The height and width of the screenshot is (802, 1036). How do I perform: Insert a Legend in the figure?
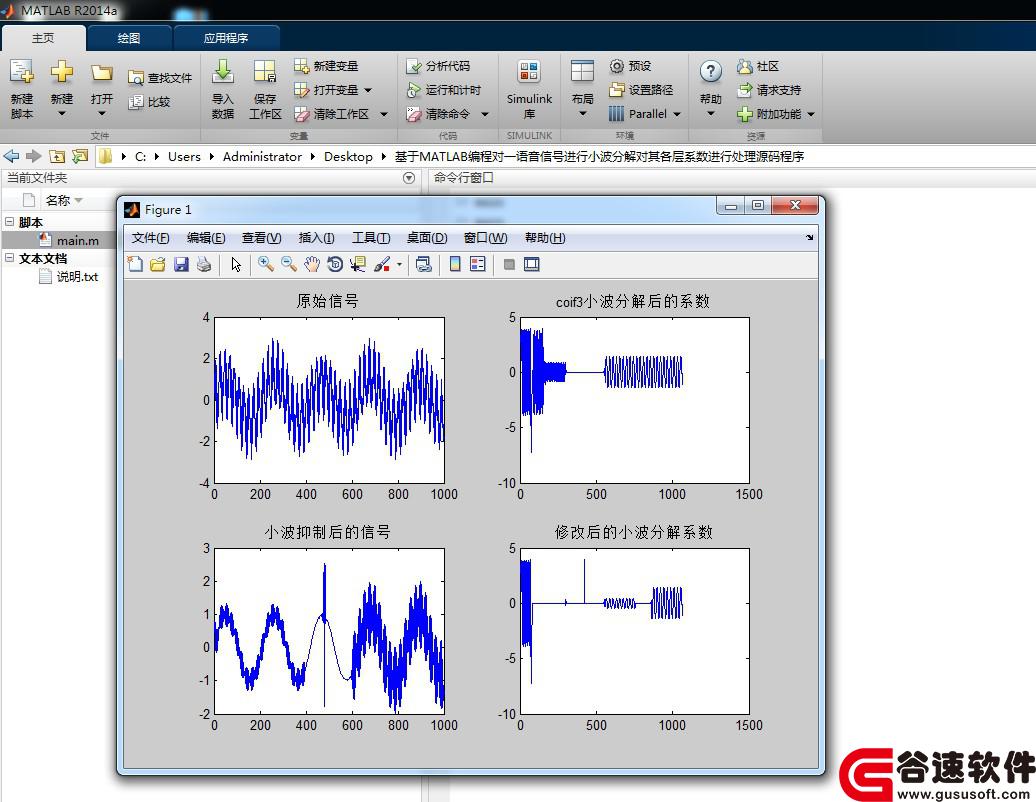coord(478,264)
